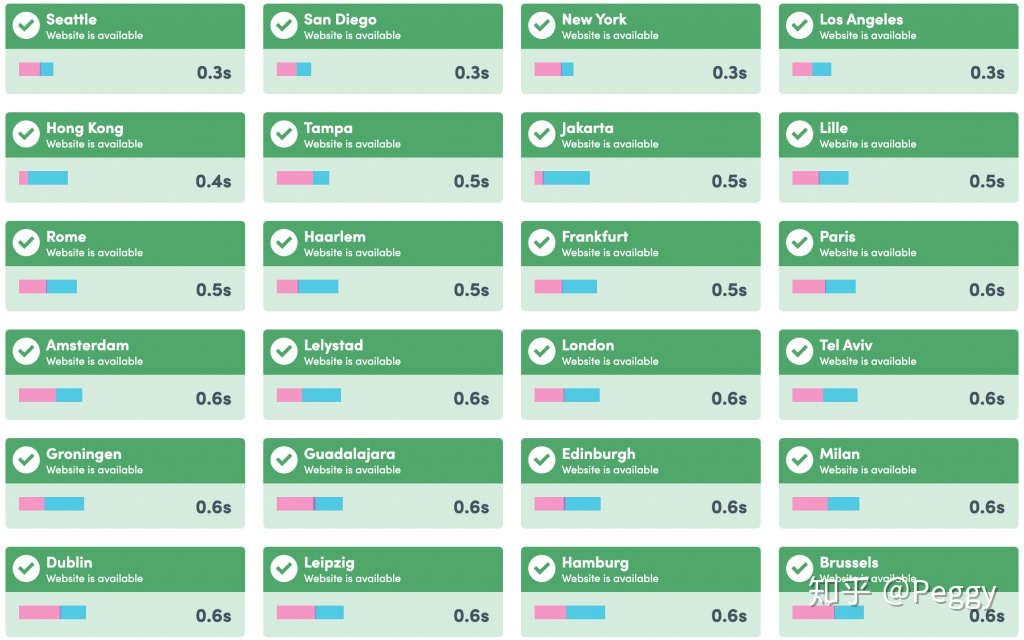This screenshot has width=1024, height=640.
Task: Click the Leipzig checkmark icon
Action: tap(284, 569)
